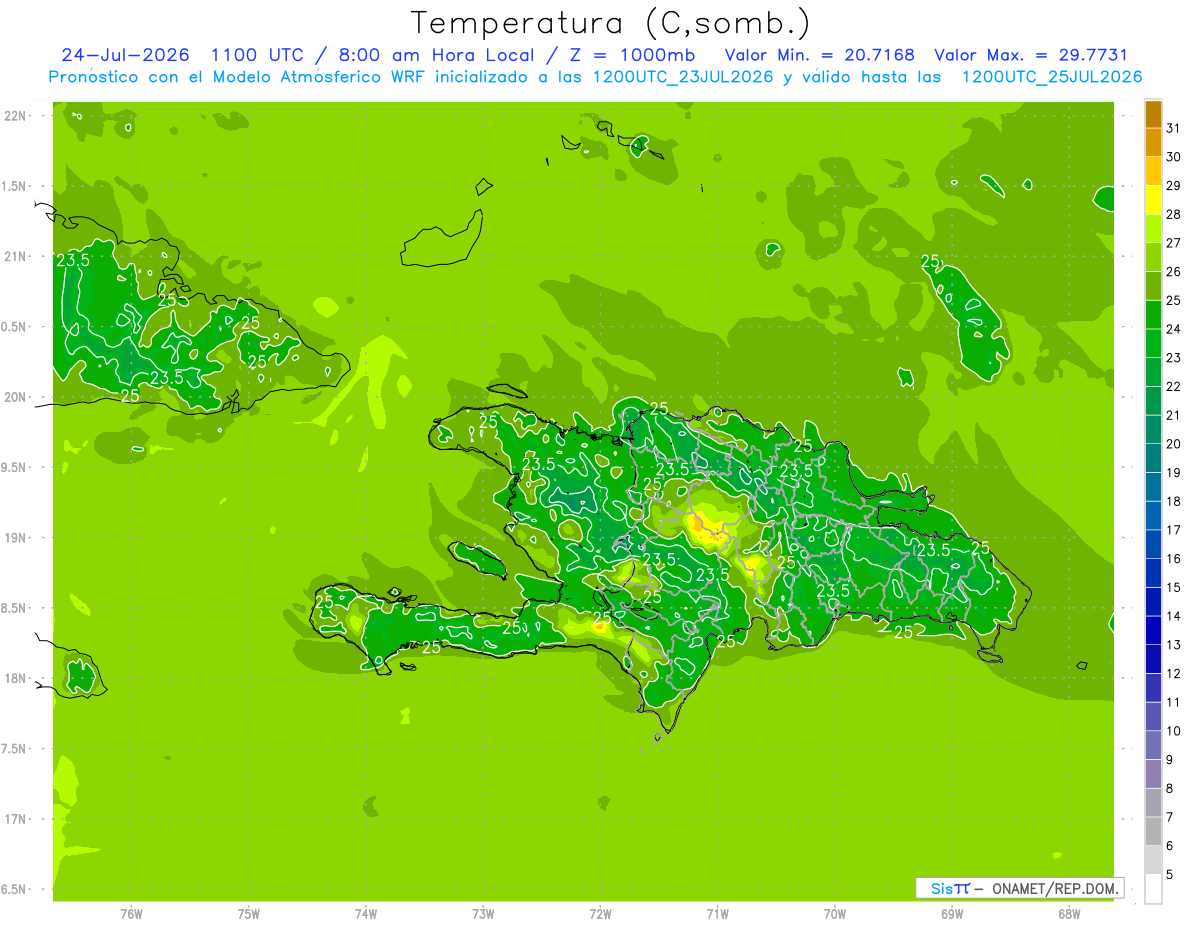The image size is (1200, 927).
Task: Click the '23' value on the color legend
Action: (x=1173, y=358)
